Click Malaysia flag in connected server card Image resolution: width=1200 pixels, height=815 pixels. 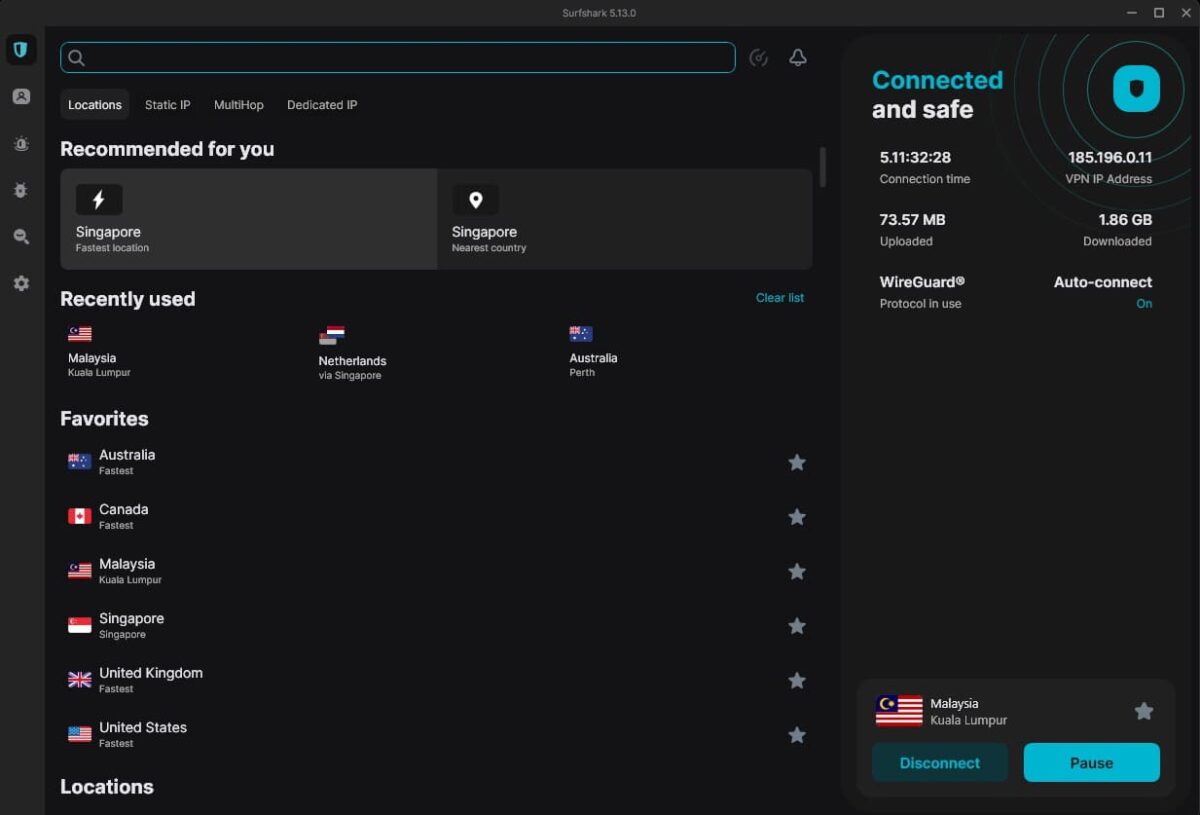click(899, 711)
